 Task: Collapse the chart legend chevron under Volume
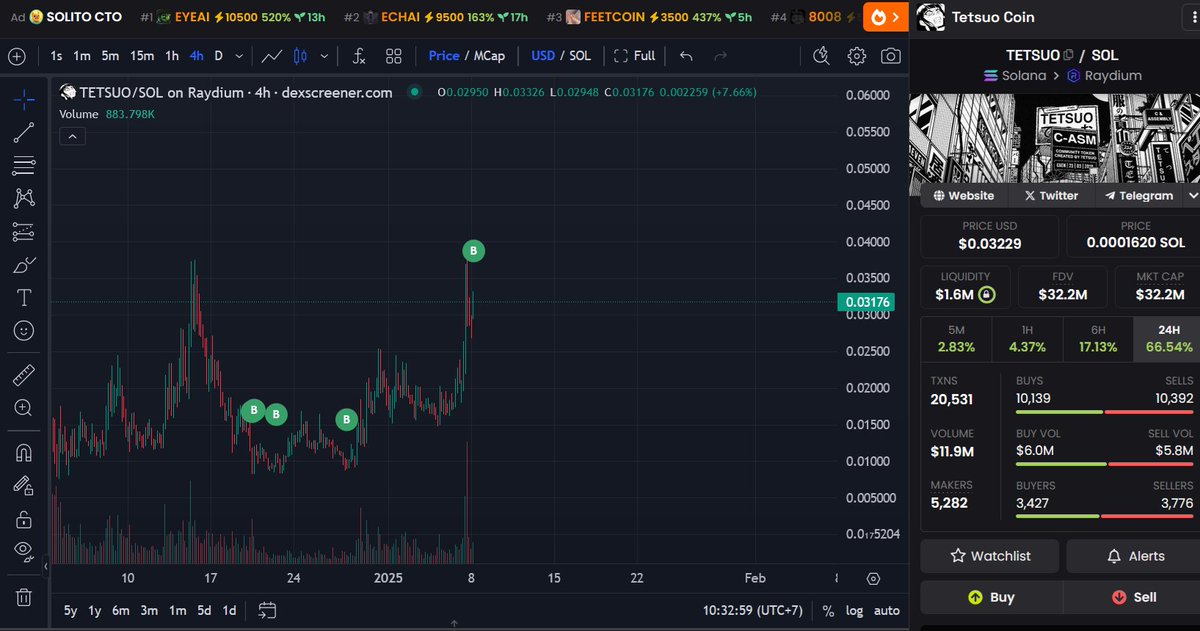click(x=72, y=136)
